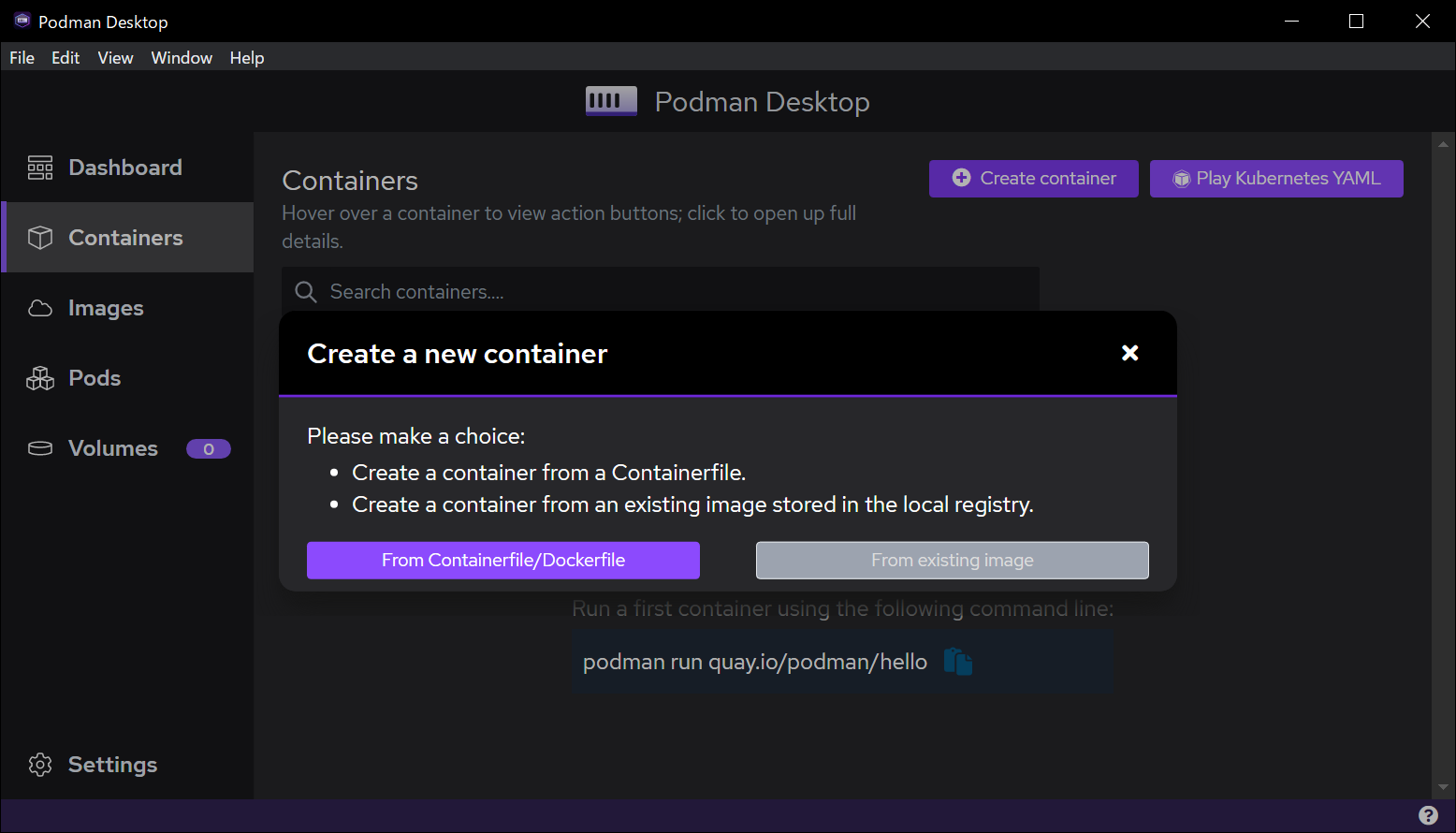The width and height of the screenshot is (1456, 833).
Task: Click the Dashboard icon in sidebar
Action: pyautogui.click(x=40, y=168)
